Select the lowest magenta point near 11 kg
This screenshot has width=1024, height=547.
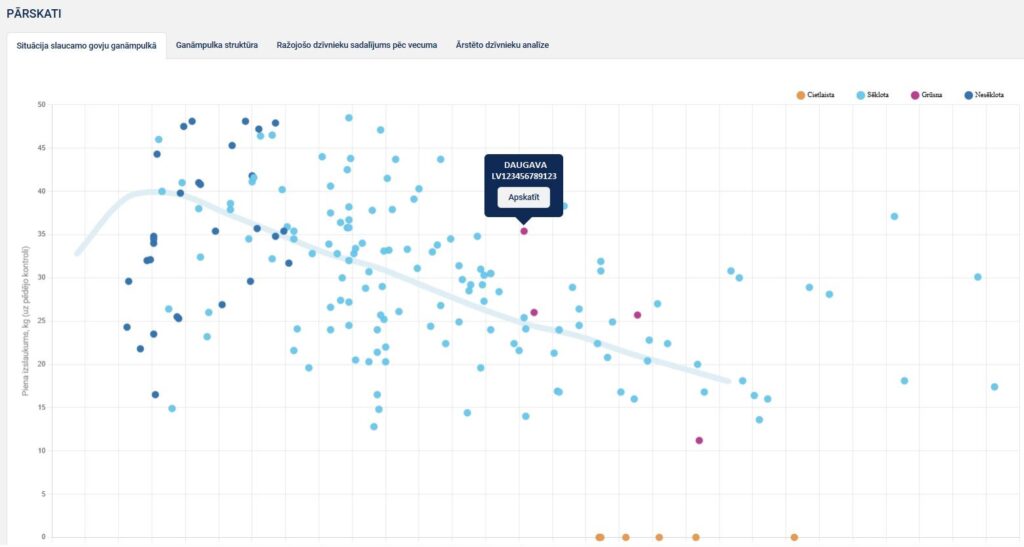point(699,441)
